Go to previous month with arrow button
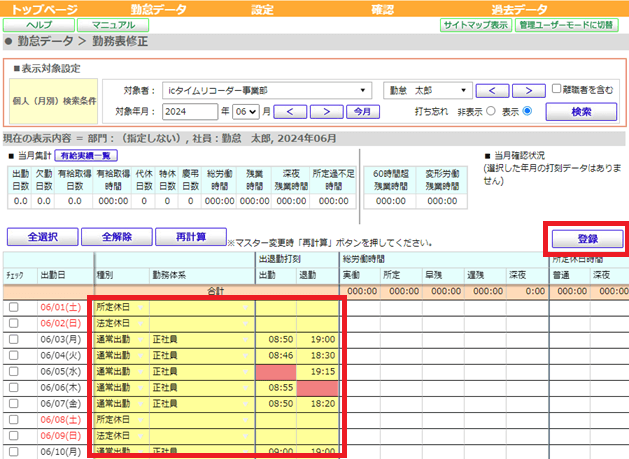629x459 pixels. point(290,112)
